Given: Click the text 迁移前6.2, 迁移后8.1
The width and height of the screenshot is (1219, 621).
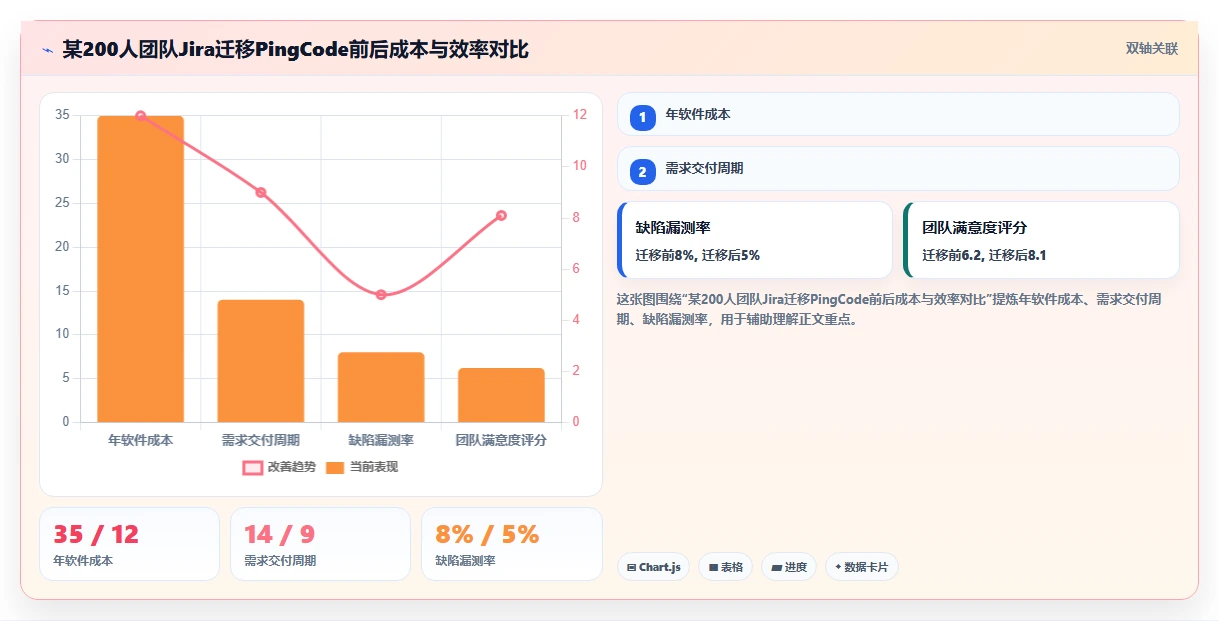Looking at the screenshot, I should coord(984,255).
